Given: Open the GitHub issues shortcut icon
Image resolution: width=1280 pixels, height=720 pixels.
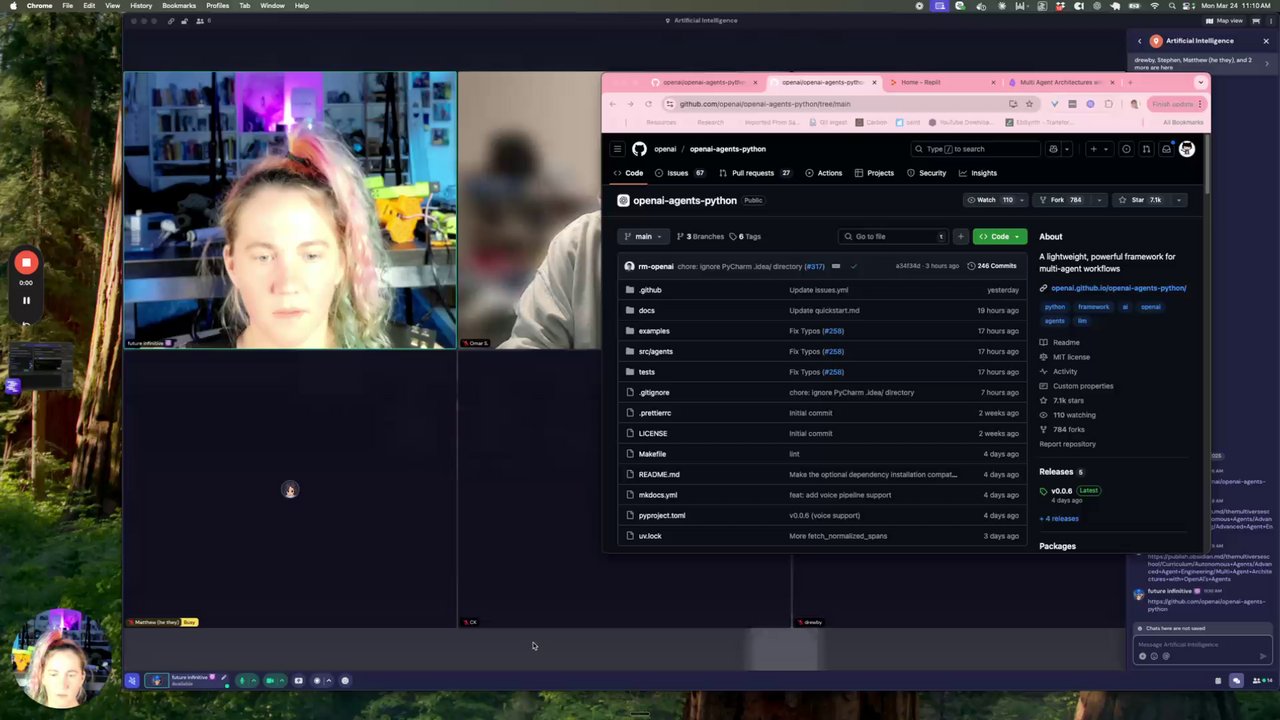Looking at the screenshot, I should [1126, 149].
